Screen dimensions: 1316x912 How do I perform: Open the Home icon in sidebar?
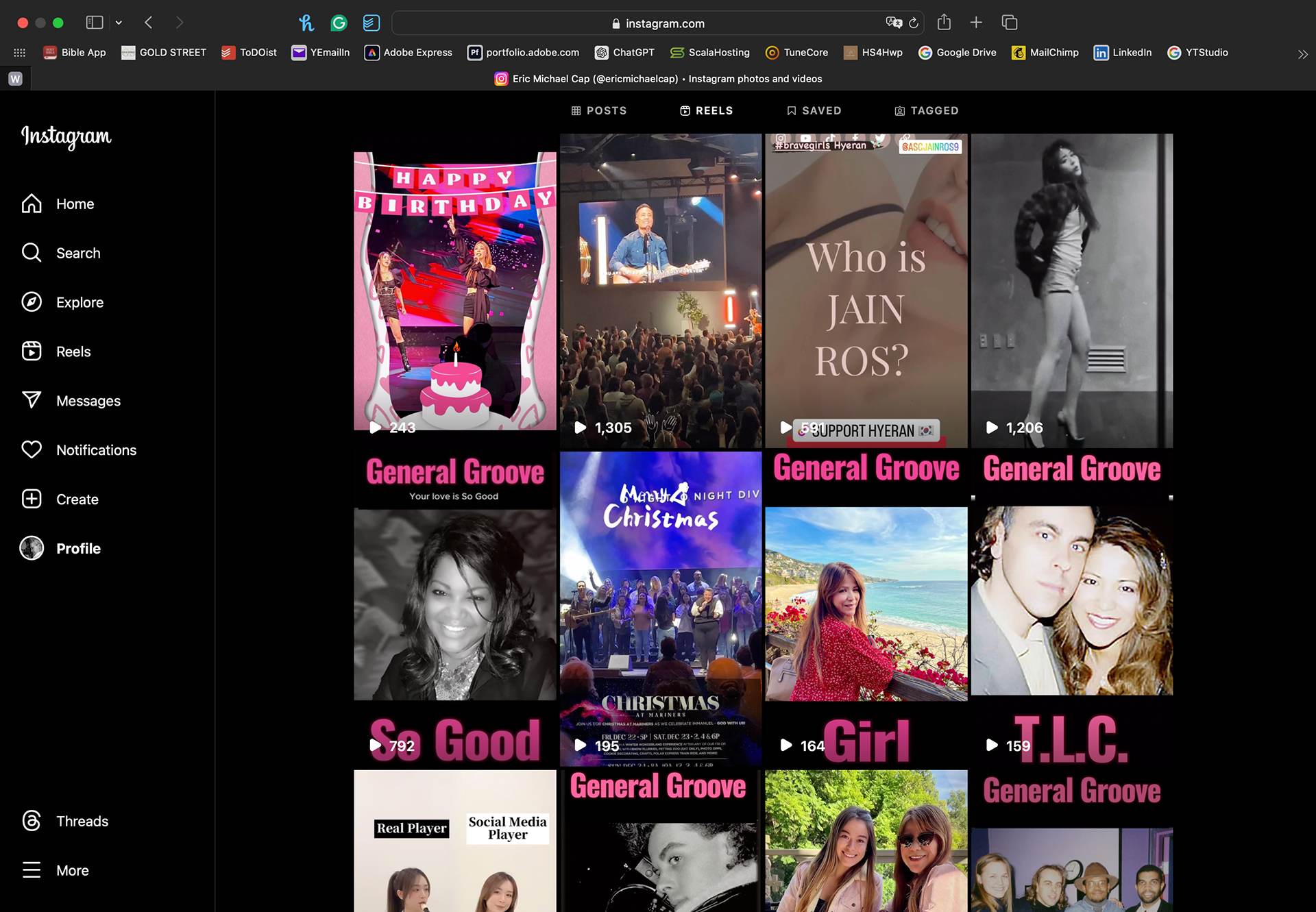32,204
